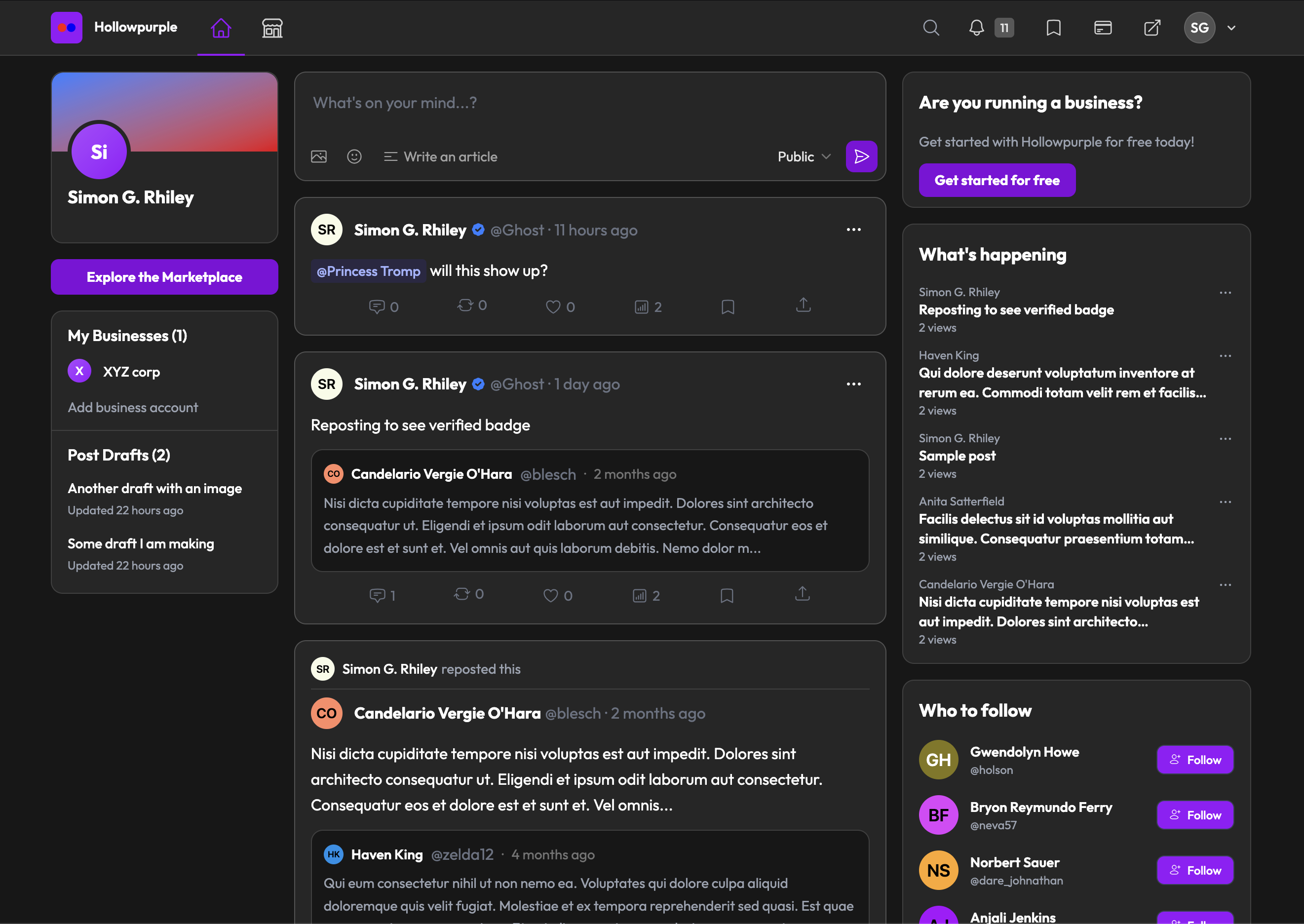Open trending item 'Reposting to see verified badge'

(1016, 309)
